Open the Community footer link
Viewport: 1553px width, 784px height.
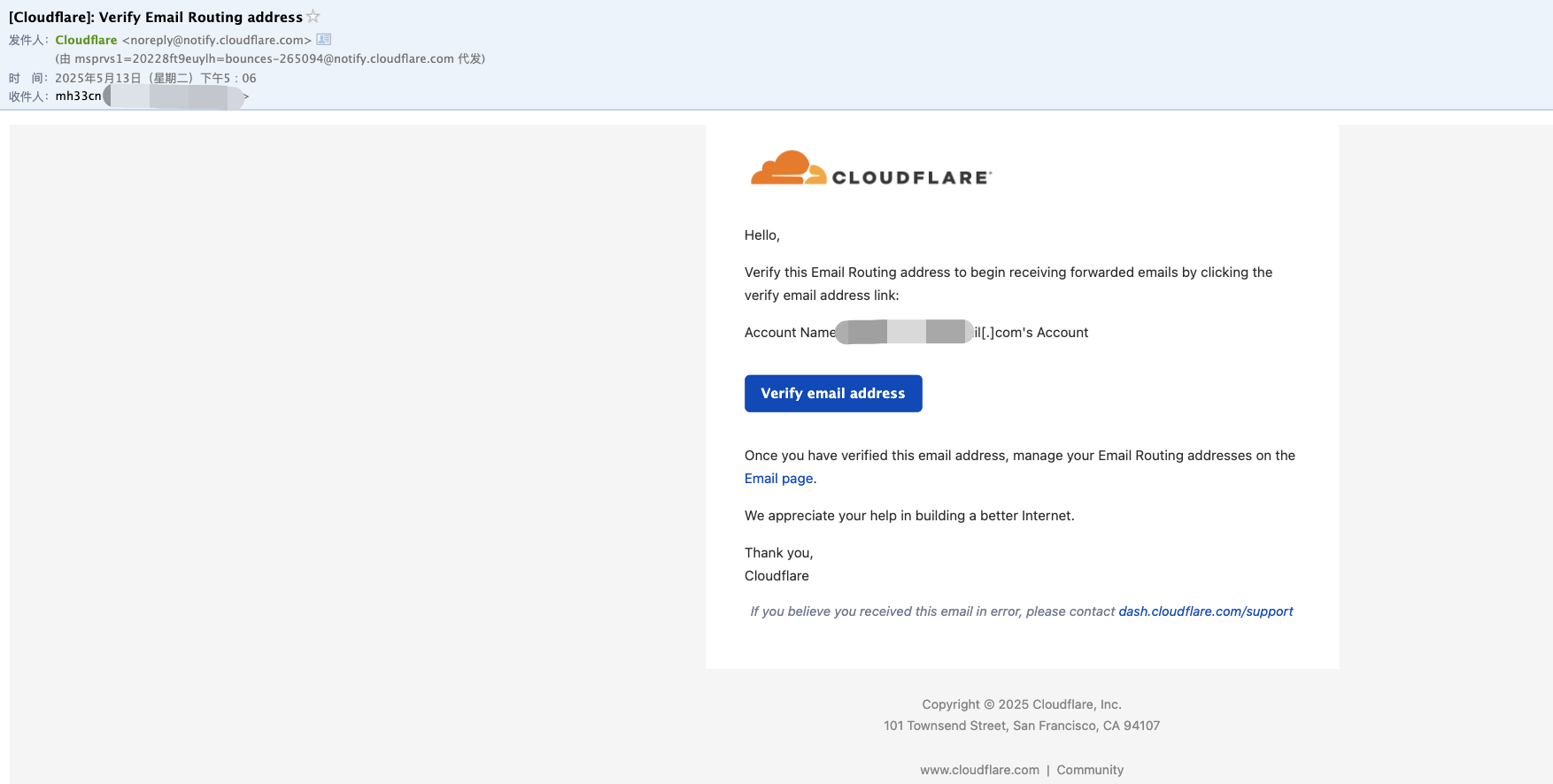(x=1090, y=770)
